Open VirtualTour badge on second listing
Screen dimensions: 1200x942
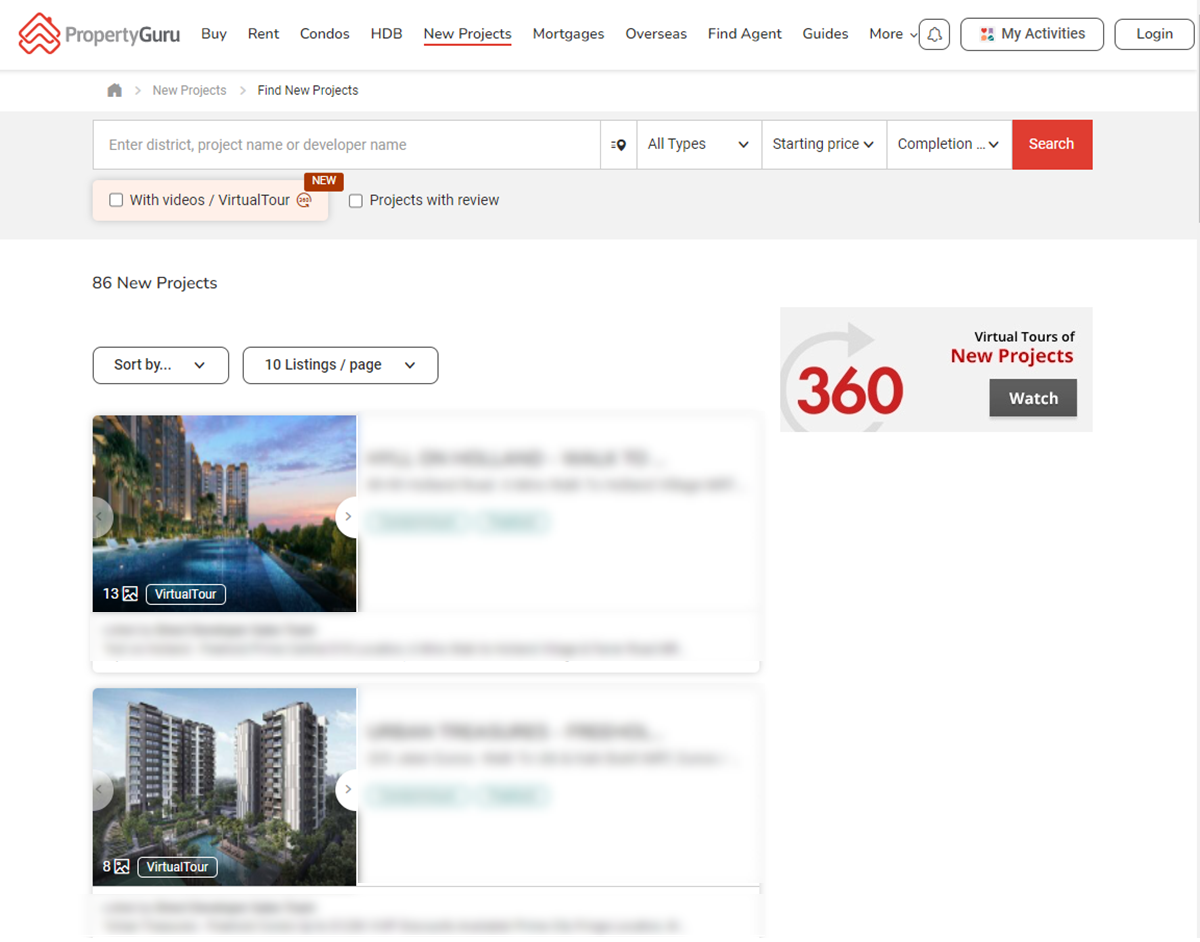click(x=178, y=867)
